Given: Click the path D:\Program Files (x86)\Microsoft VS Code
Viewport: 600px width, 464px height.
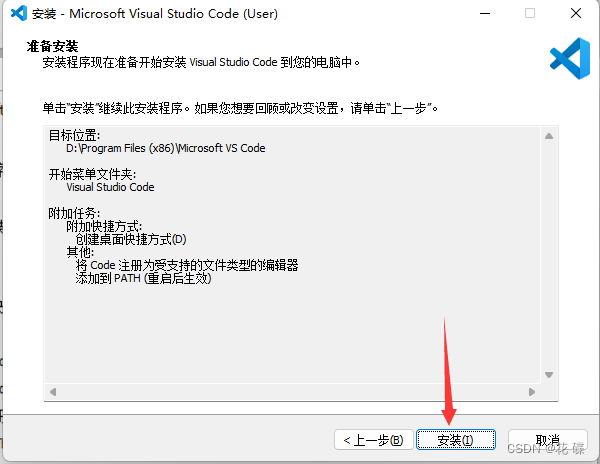Looking at the screenshot, I should (x=166, y=148).
